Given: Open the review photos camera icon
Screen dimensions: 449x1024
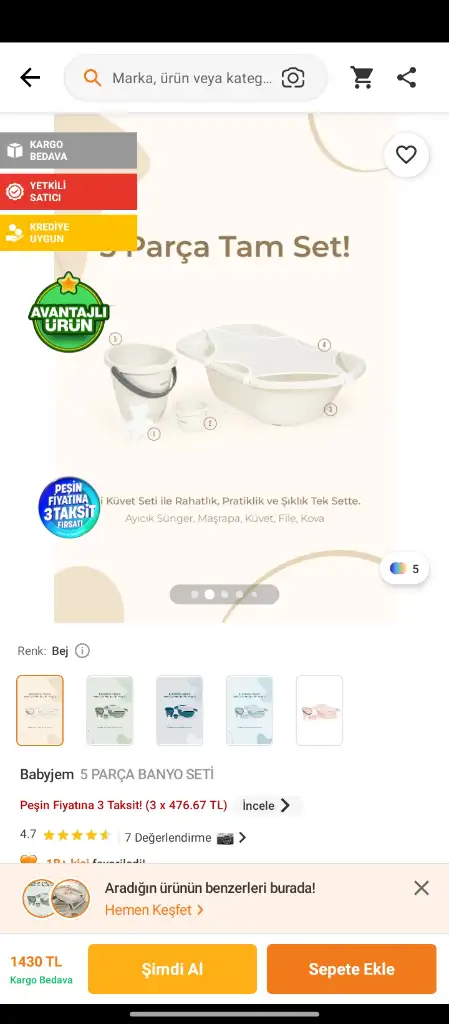Looking at the screenshot, I should pos(224,838).
